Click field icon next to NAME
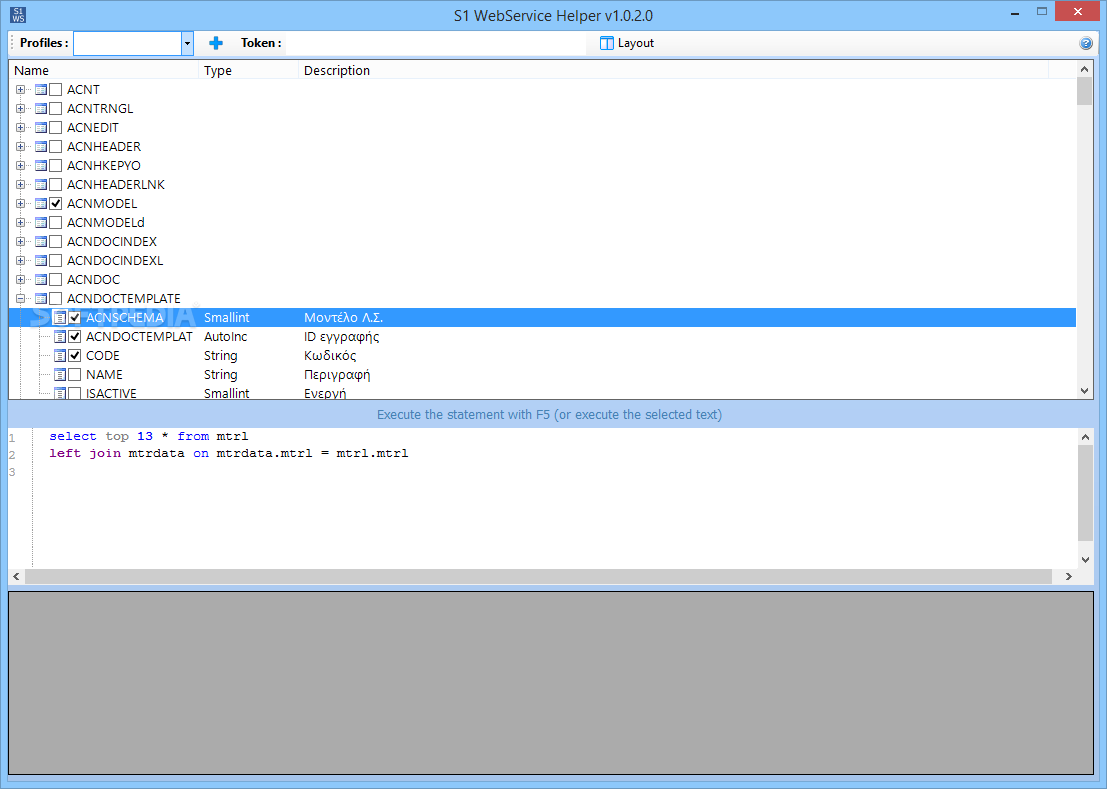Image resolution: width=1107 pixels, height=789 pixels. coord(60,375)
